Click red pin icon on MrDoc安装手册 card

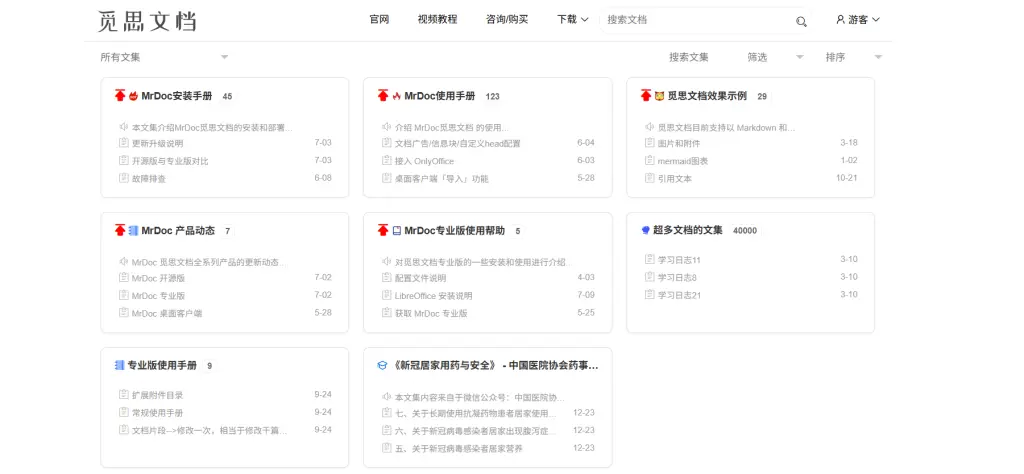(120, 96)
